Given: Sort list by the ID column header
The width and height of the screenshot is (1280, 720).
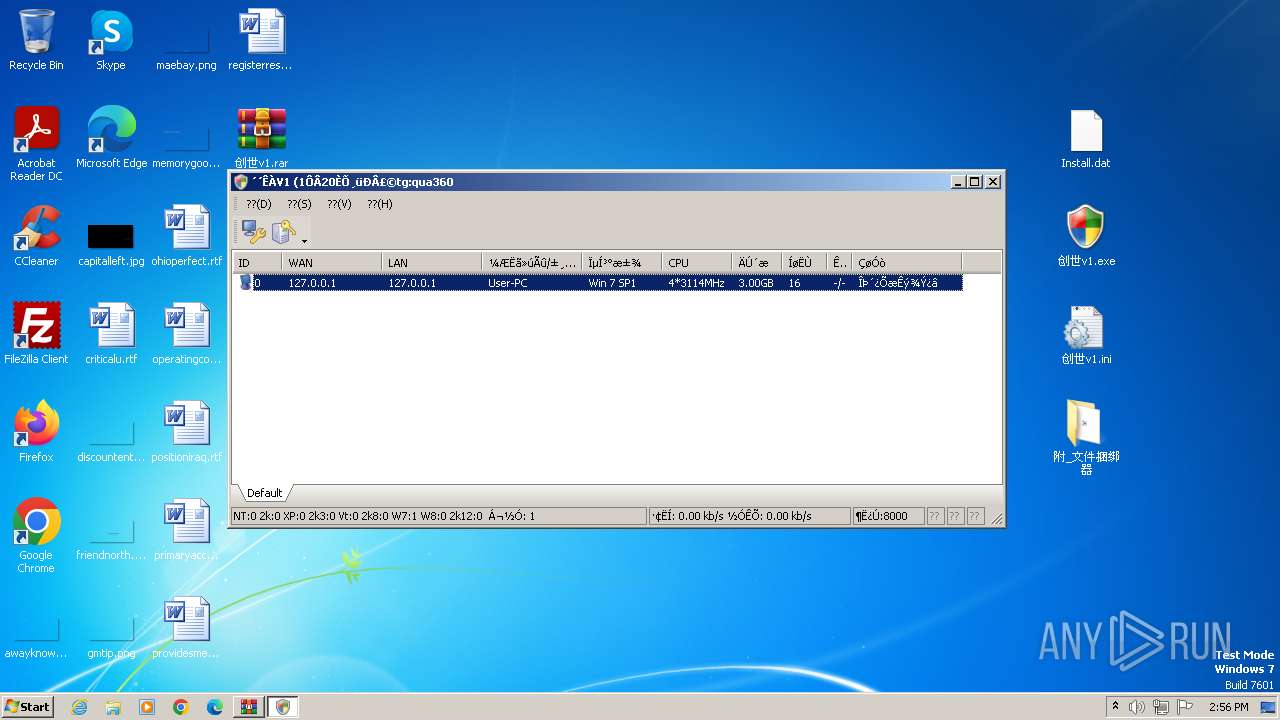Looking at the screenshot, I should 258,263.
